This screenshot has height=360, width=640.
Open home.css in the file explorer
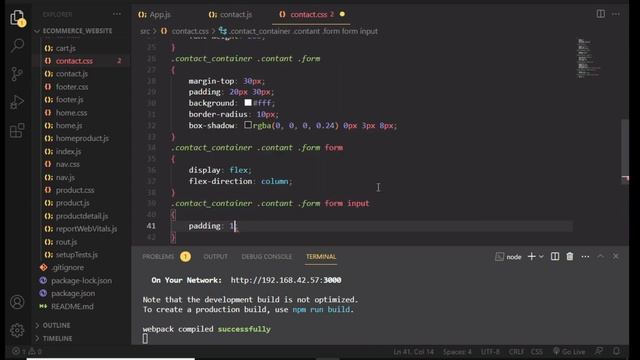tap(71, 113)
